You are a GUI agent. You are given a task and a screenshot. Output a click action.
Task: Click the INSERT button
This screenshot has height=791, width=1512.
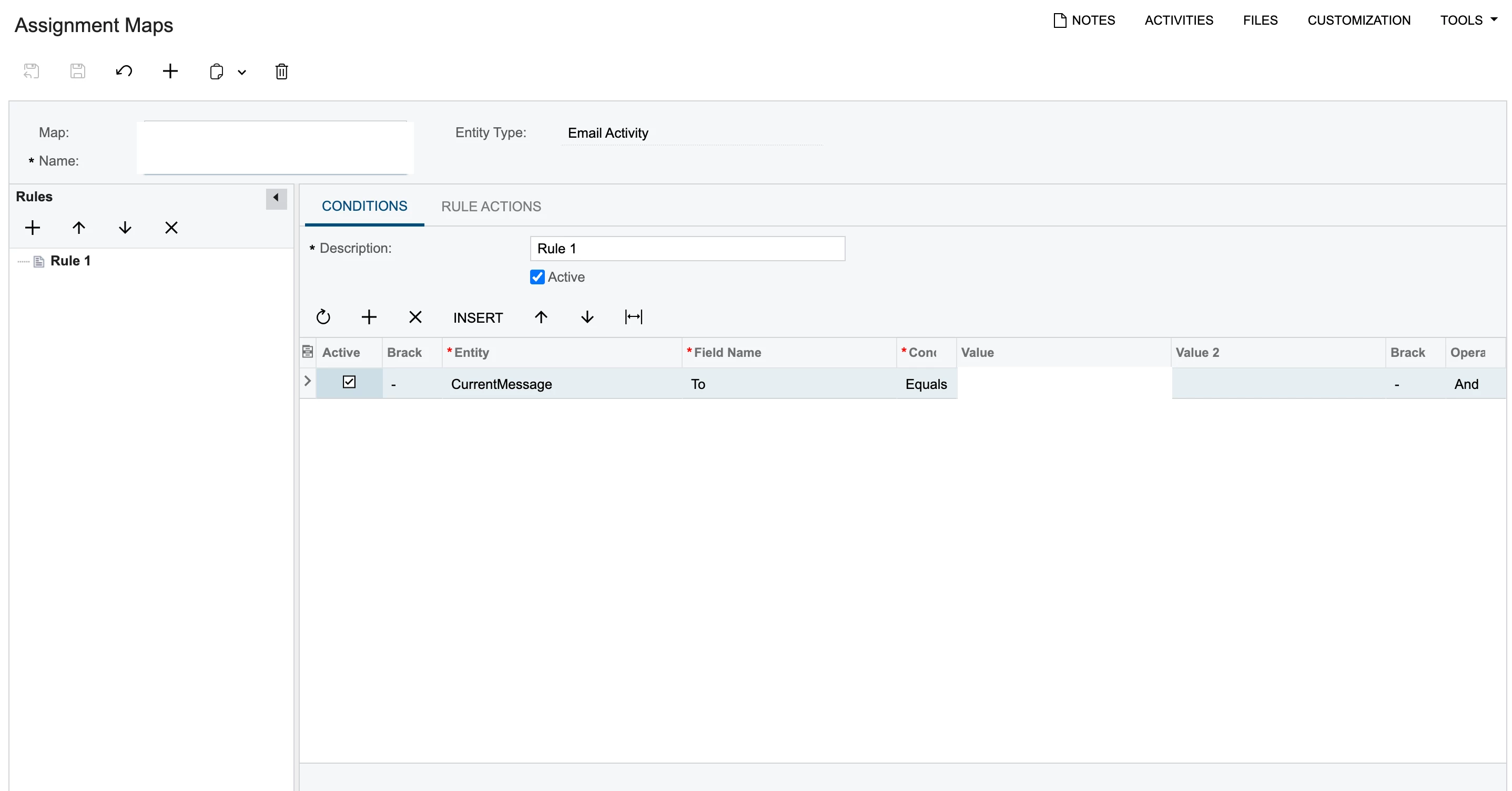pyautogui.click(x=478, y=317)
